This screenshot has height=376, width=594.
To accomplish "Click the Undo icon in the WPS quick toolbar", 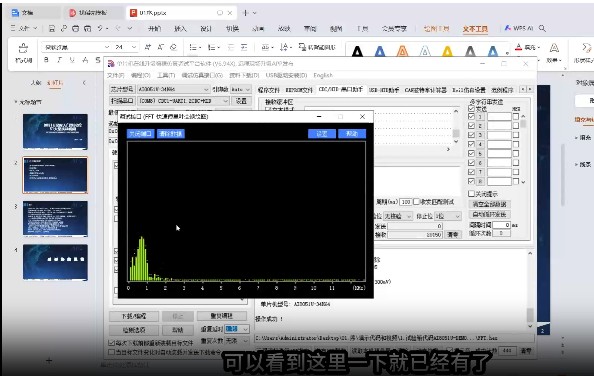I will pyautogui.click(x=100, y=28).
